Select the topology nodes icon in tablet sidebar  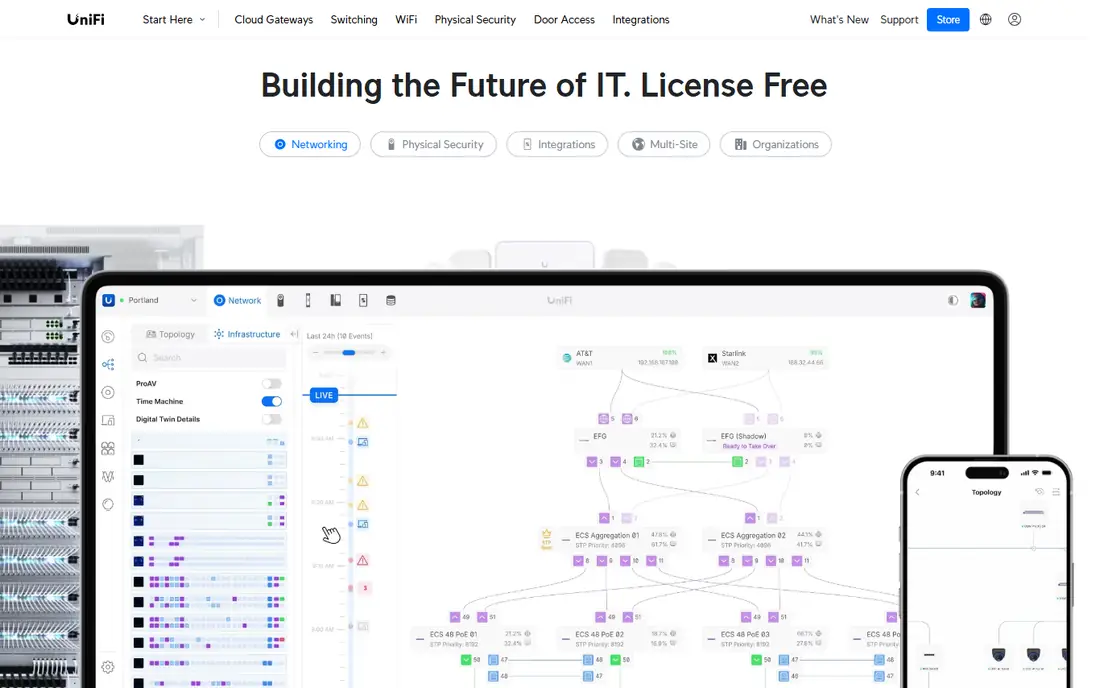(107, 364)
